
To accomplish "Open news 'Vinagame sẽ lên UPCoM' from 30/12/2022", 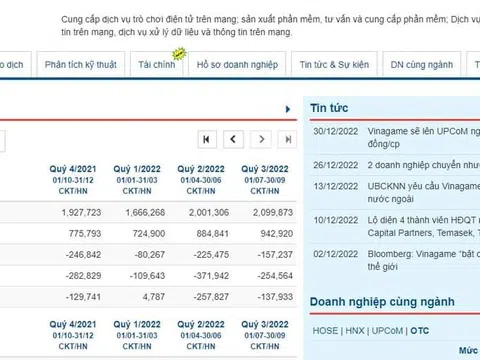I will point(423,137).
